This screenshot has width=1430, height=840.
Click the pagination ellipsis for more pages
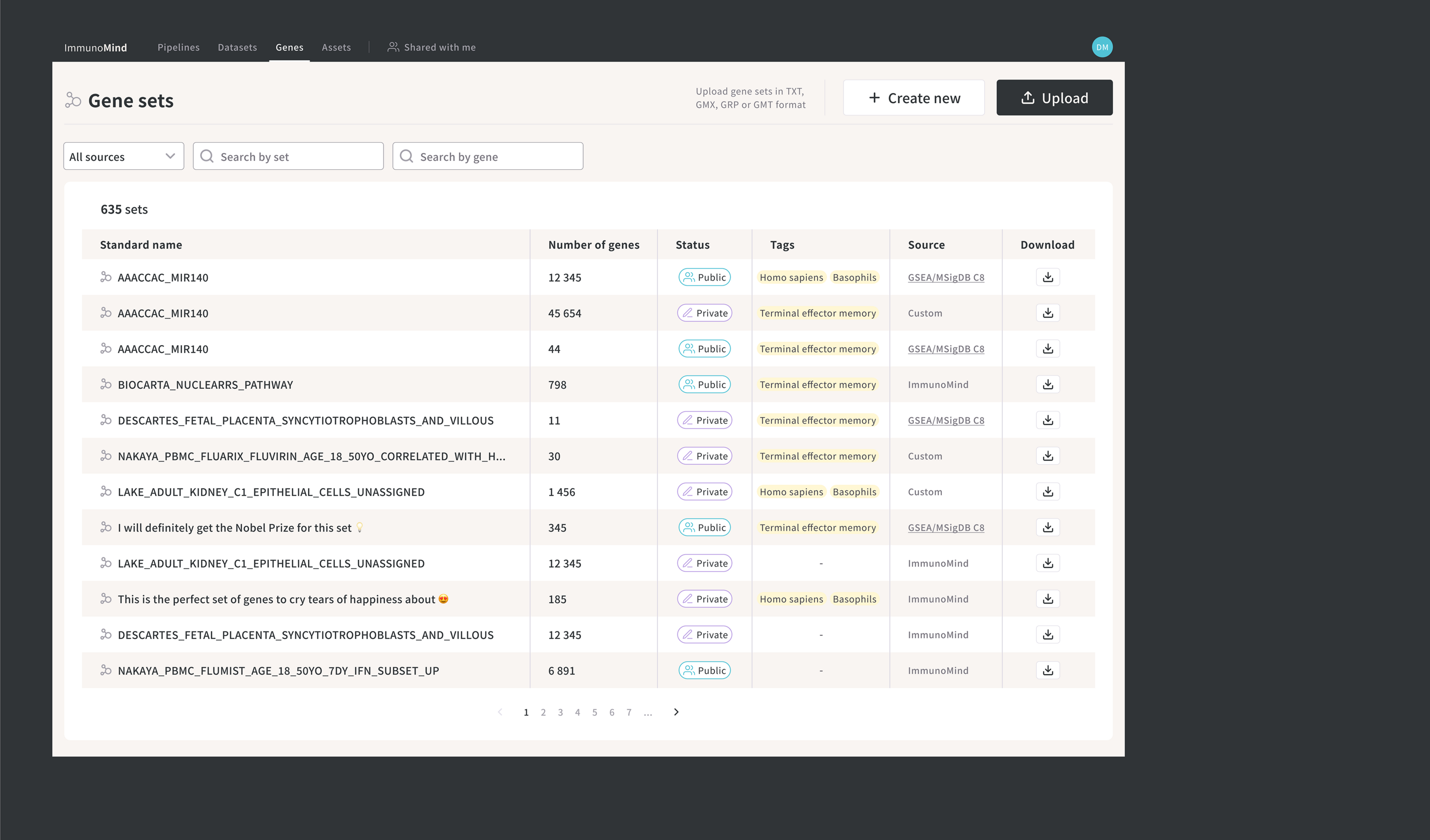(x=648, y=712)
